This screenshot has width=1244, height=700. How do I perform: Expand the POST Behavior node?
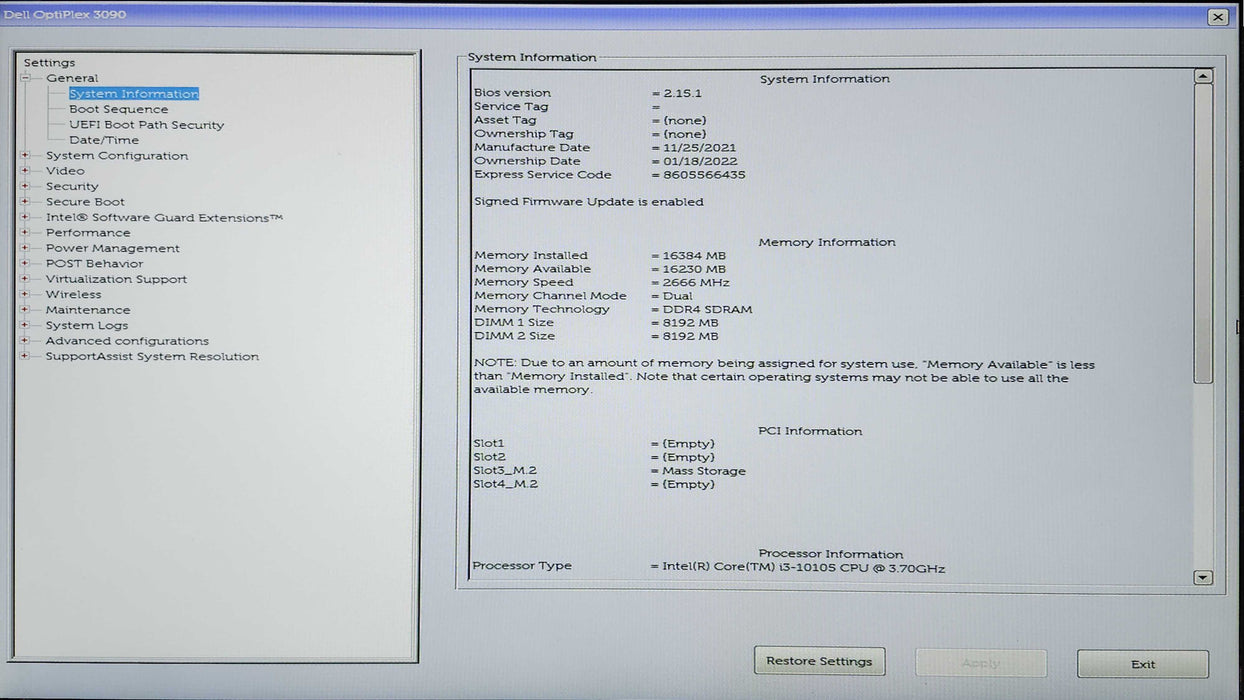[x=26, y=263]
